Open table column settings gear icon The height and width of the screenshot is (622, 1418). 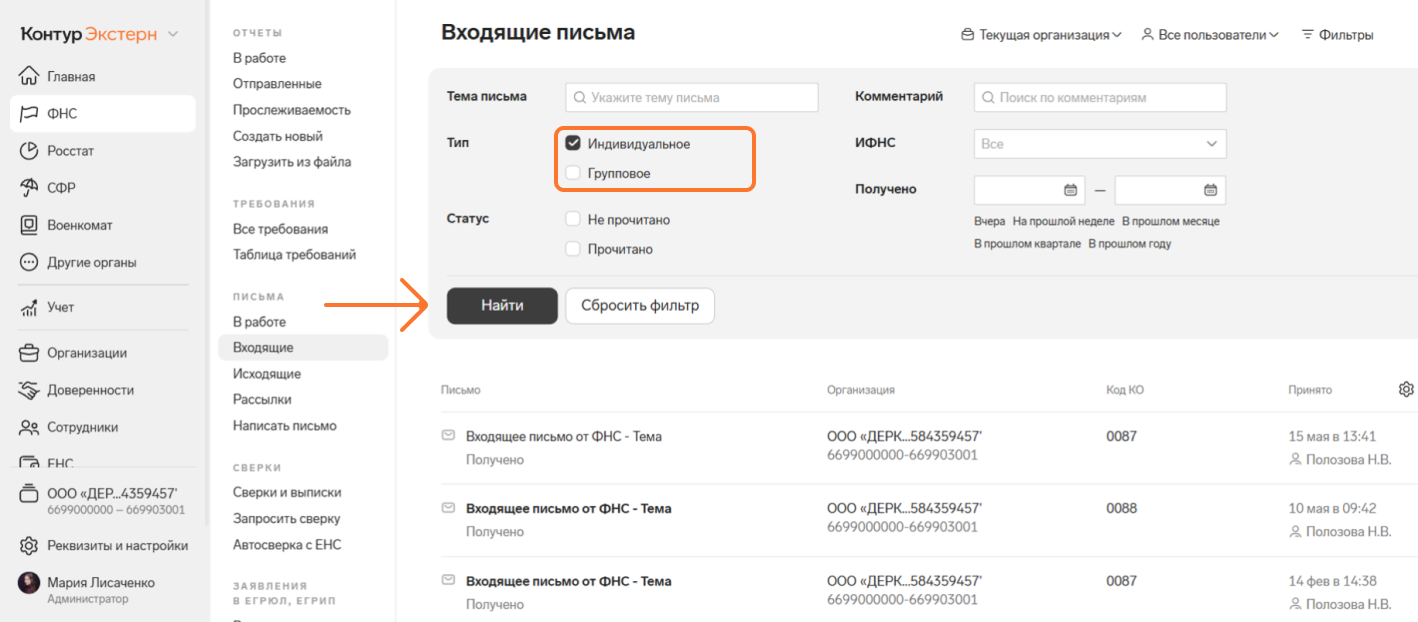[1406, 389]
